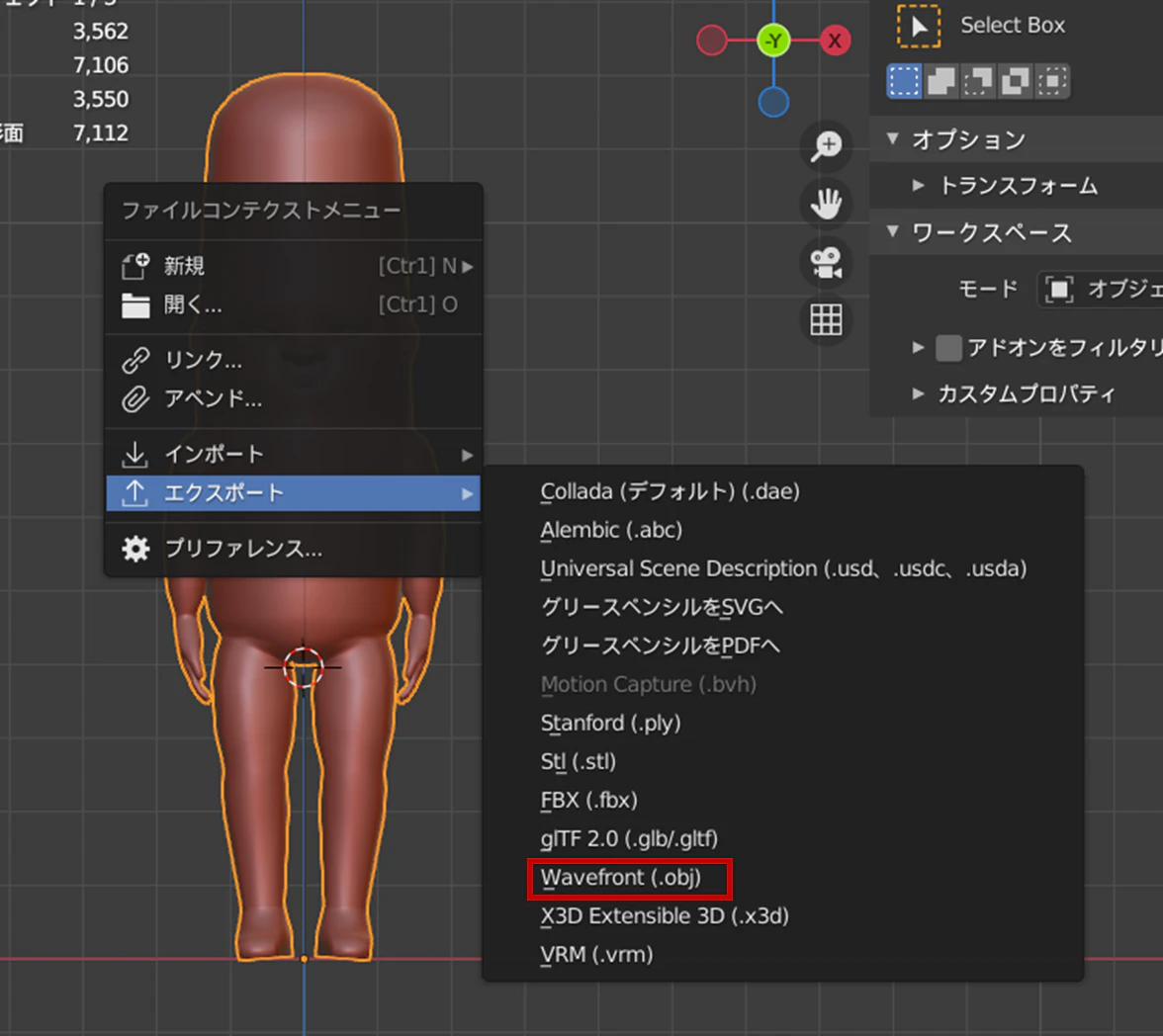Open the 新規 submenu

tap(294, 266)
